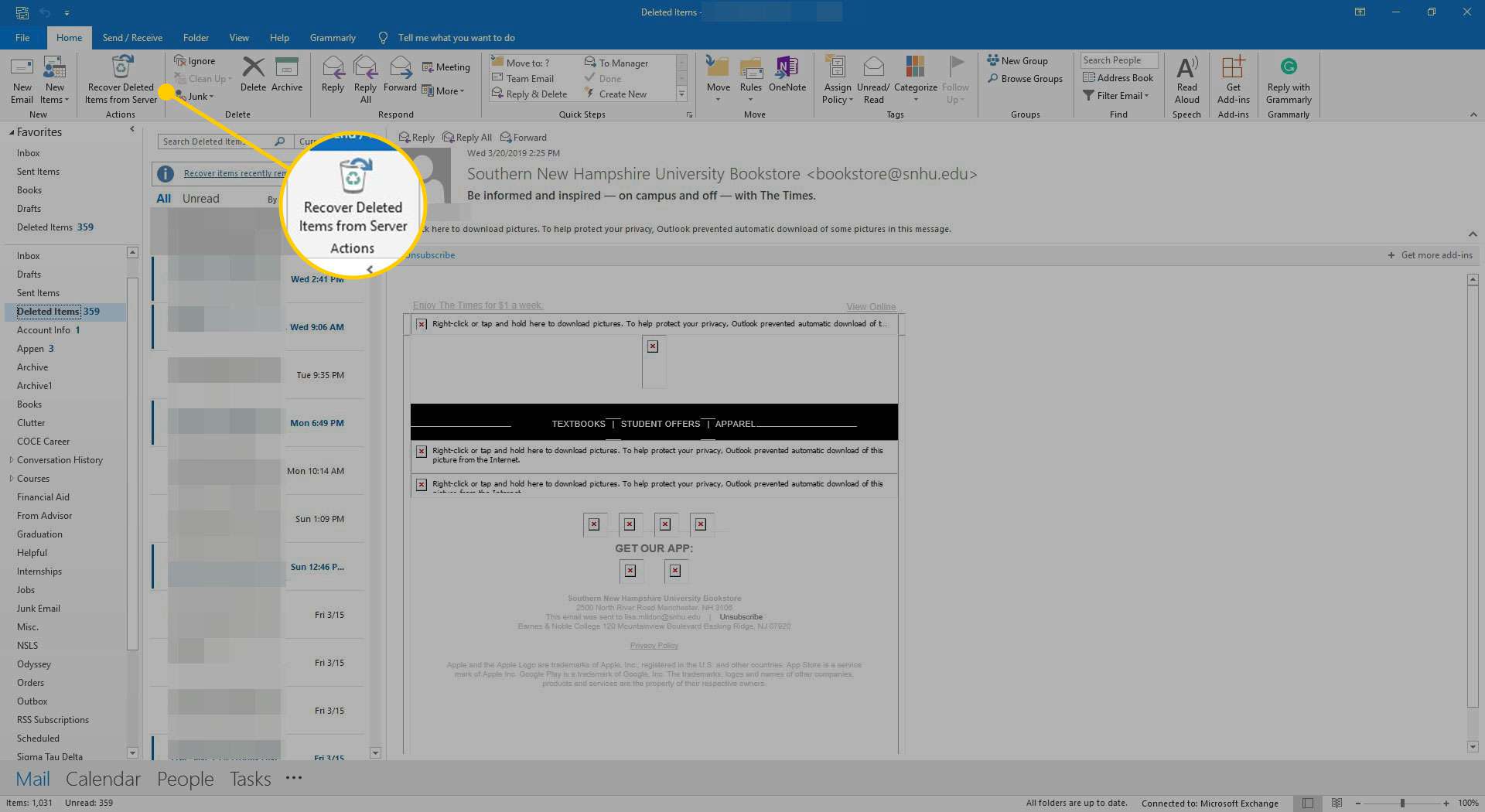1485x812 pixels.
Task: Open the New Items menu
Action: click(x=54, y=80)
